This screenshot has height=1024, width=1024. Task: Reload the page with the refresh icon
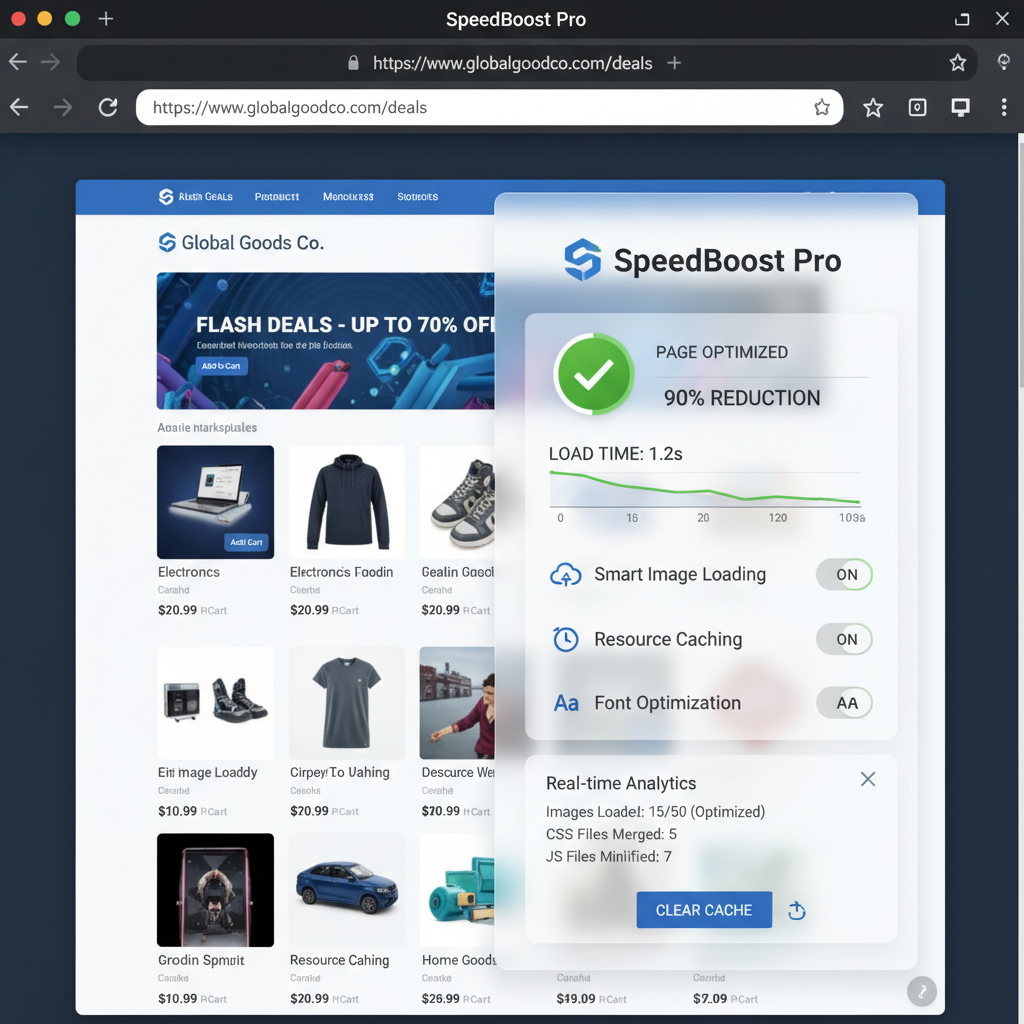[108, 107]
